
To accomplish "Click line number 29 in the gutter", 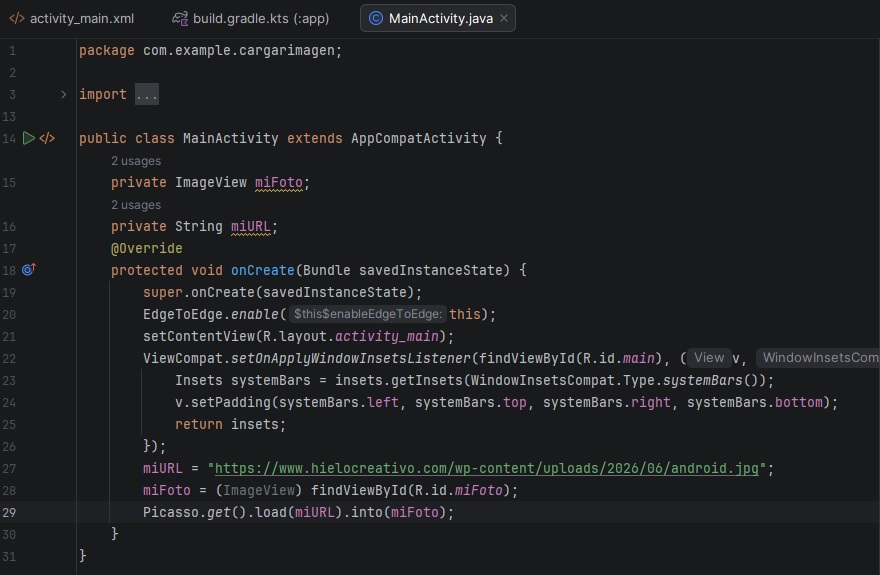I will (x=9, y=512).
